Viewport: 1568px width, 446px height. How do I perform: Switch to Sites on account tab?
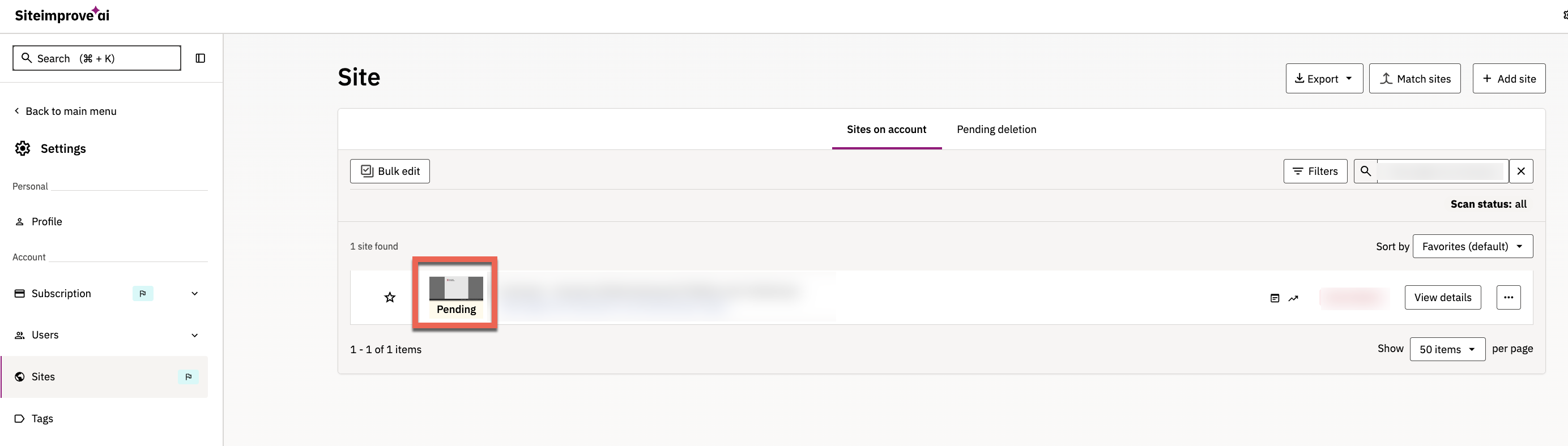click(887, 130)
